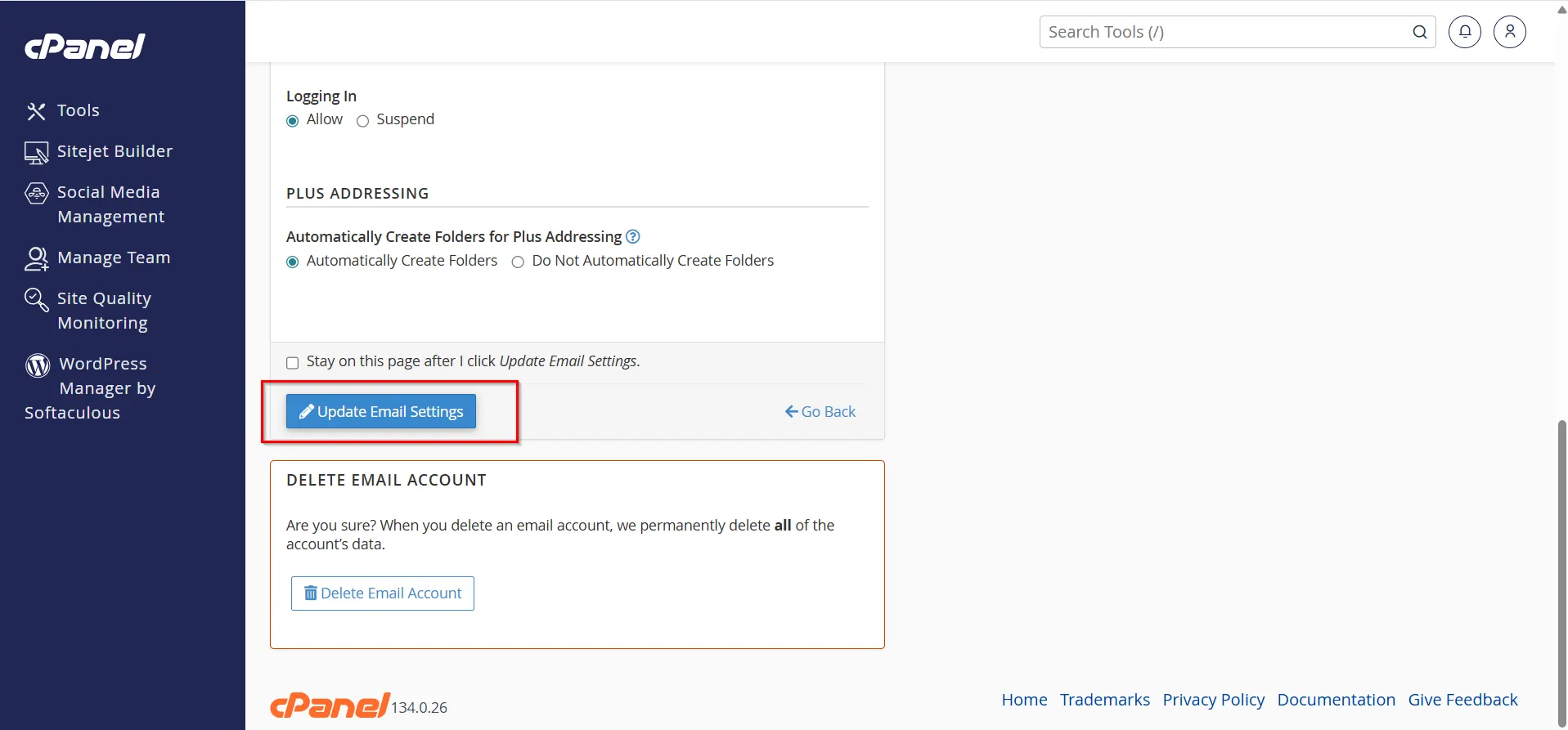
Task: Open the notifications bell
Action: click(1465, 32)
